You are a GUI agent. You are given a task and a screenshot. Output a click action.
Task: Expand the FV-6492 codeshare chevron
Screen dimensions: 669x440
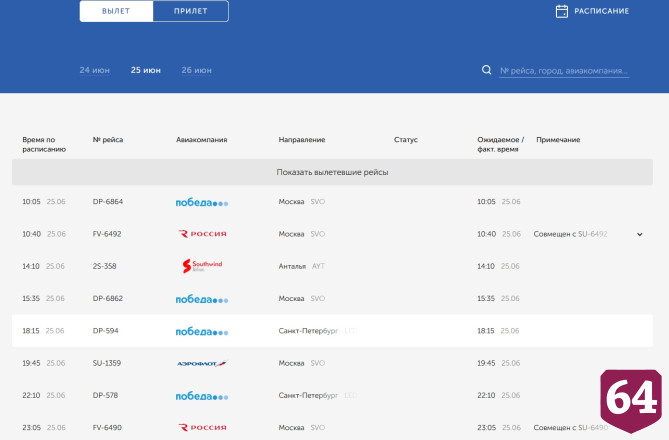pos(640,234)
